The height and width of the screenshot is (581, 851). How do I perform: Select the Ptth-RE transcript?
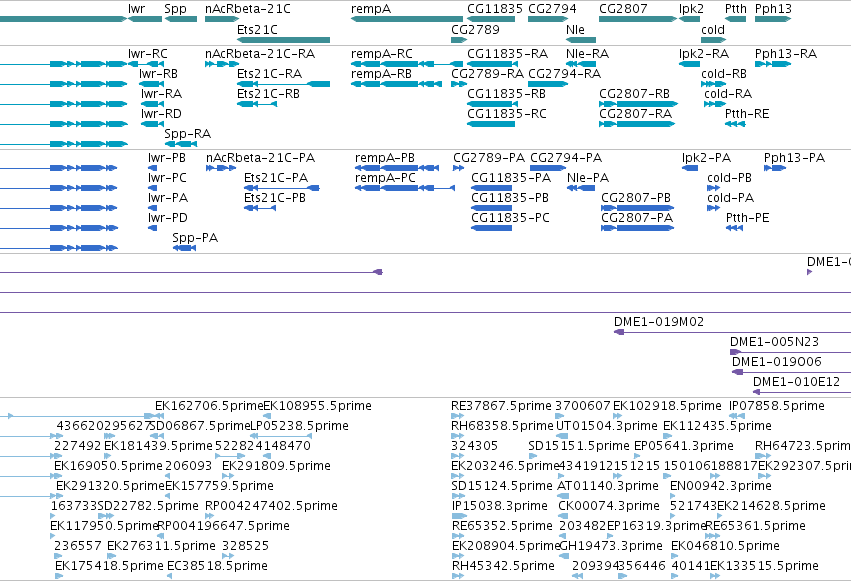click(x=735, y=124)
